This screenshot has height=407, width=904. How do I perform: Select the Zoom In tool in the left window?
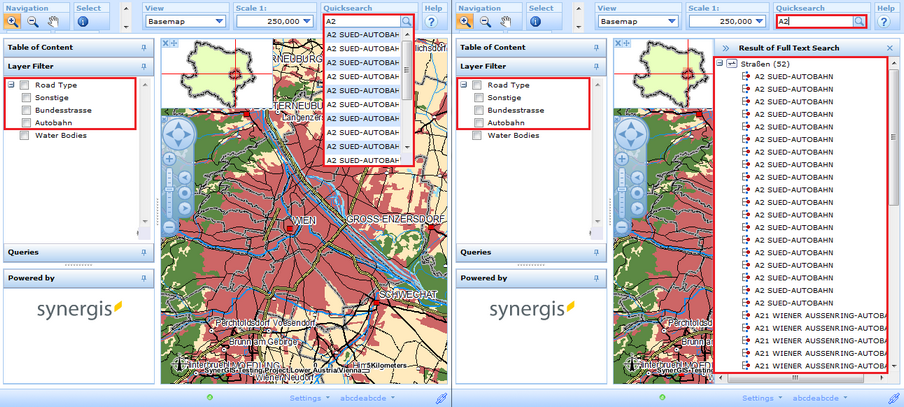pos(13,21)
